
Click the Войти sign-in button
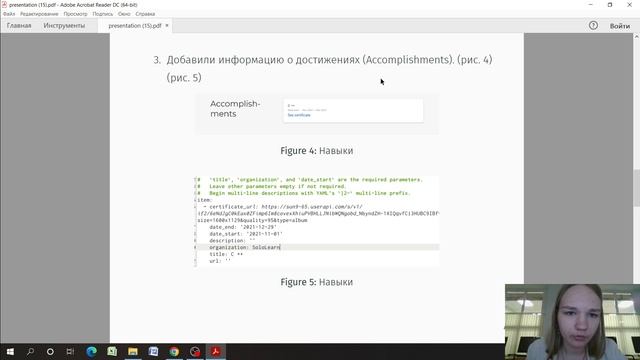click(620, 26)
